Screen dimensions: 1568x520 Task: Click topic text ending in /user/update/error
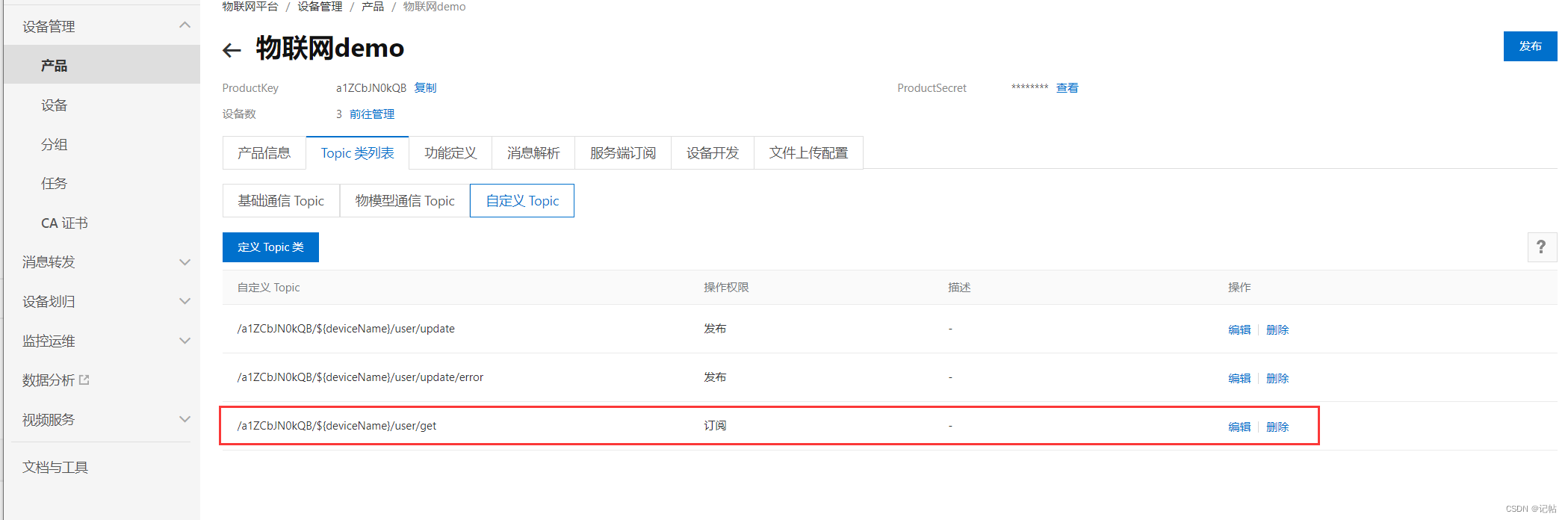click(360, 377)
